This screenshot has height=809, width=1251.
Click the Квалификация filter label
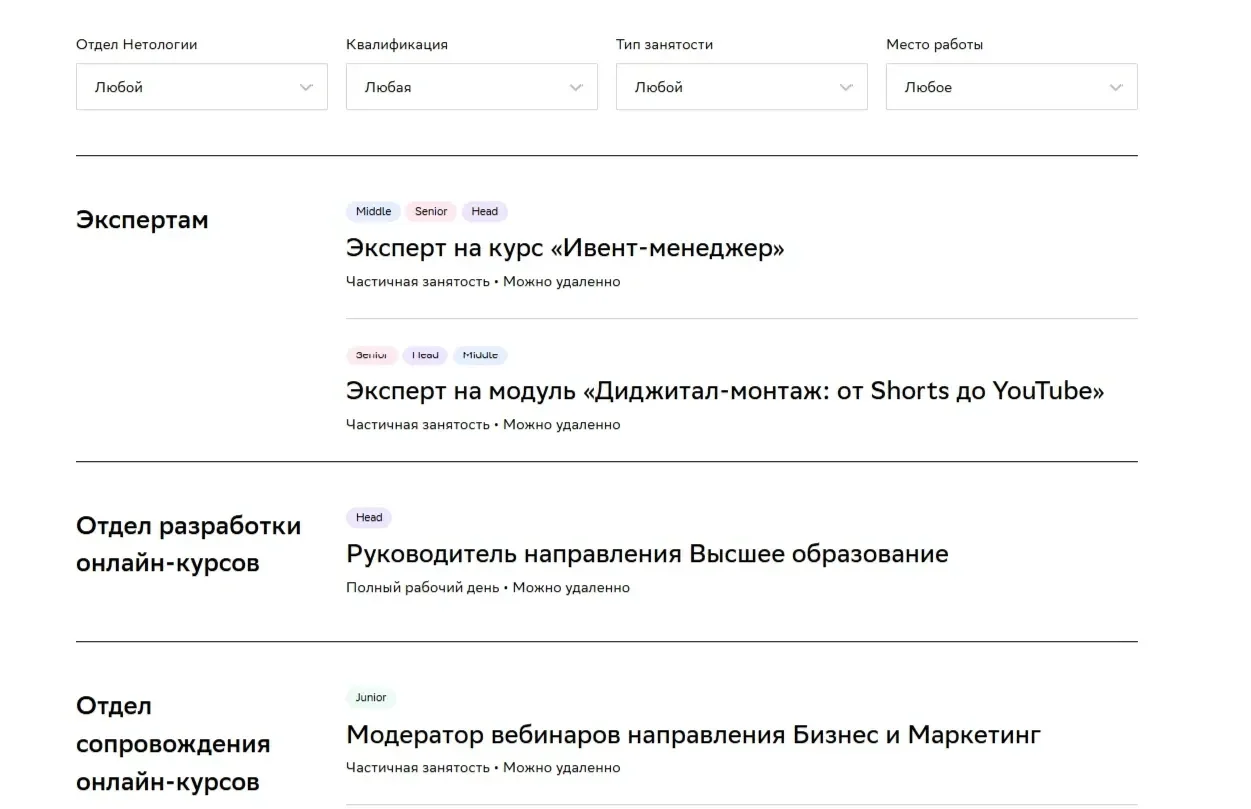(397, 44)
